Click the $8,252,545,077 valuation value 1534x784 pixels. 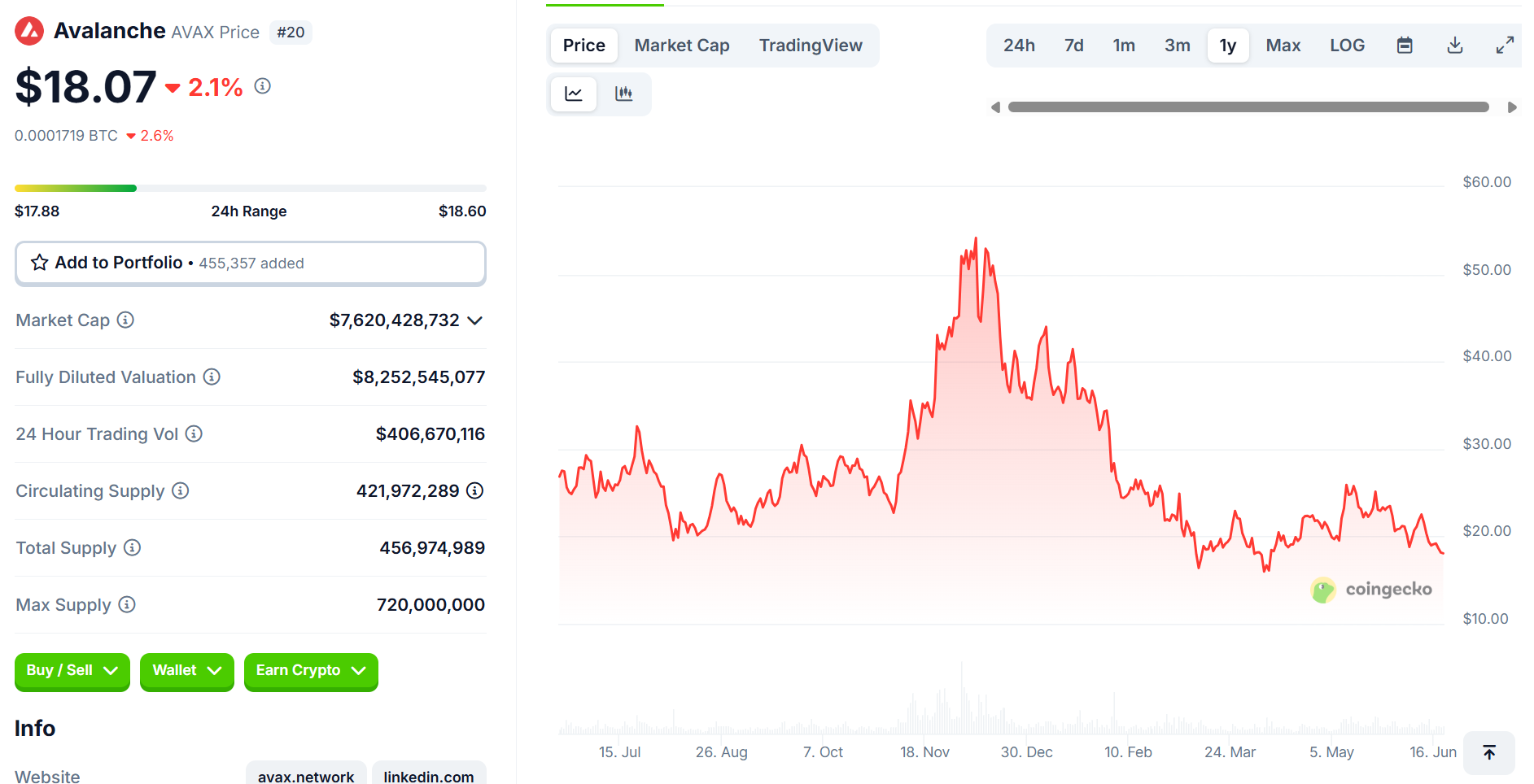pos(418,377)
